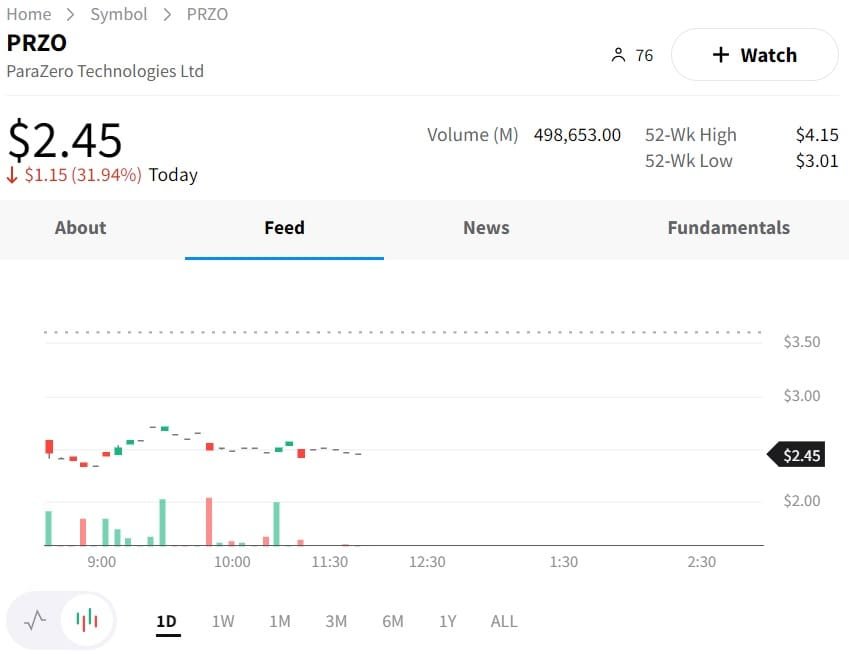Open the About tab

[x=80, y=228]
